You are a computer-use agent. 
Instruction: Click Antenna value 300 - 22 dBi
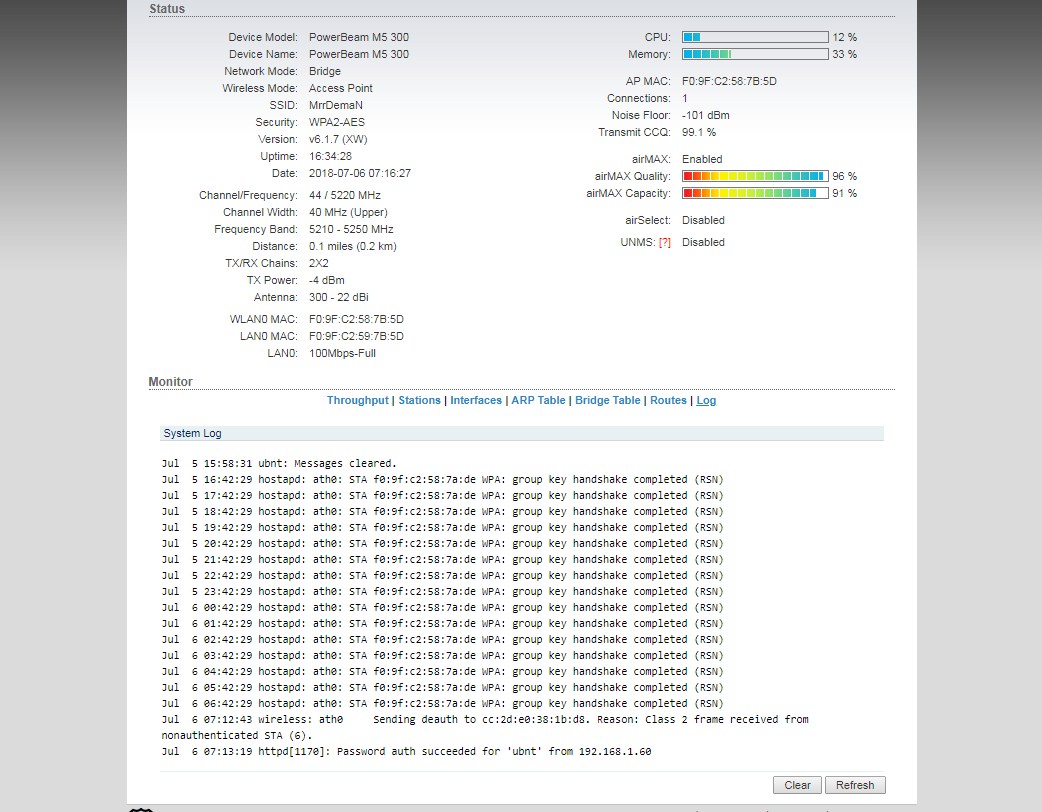click(x=338, y=297)
